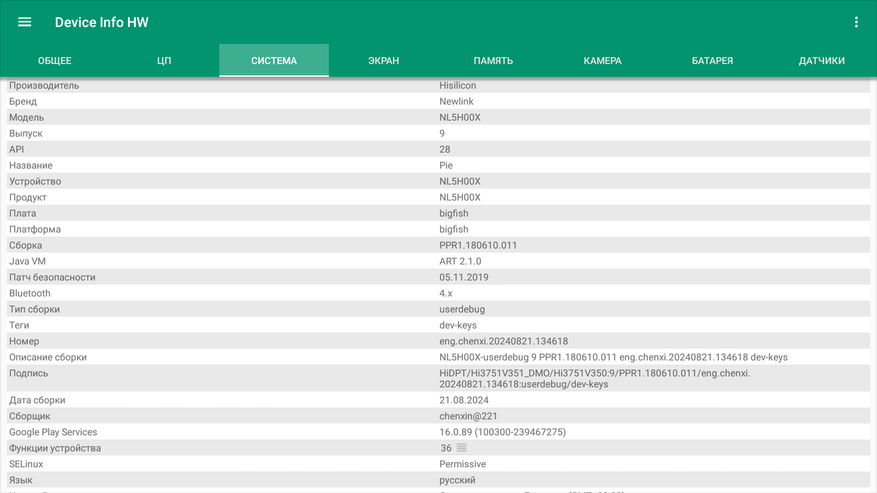Open the ПАМЯТЬ tab

point(493,60)
